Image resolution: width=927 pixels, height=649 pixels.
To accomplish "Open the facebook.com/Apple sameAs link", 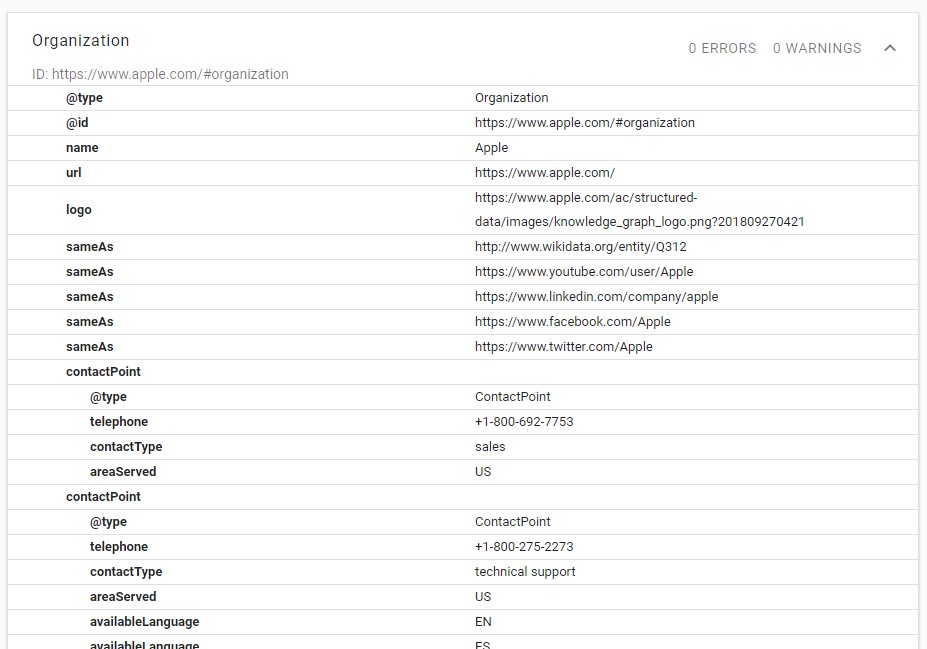I will [572, 322].
